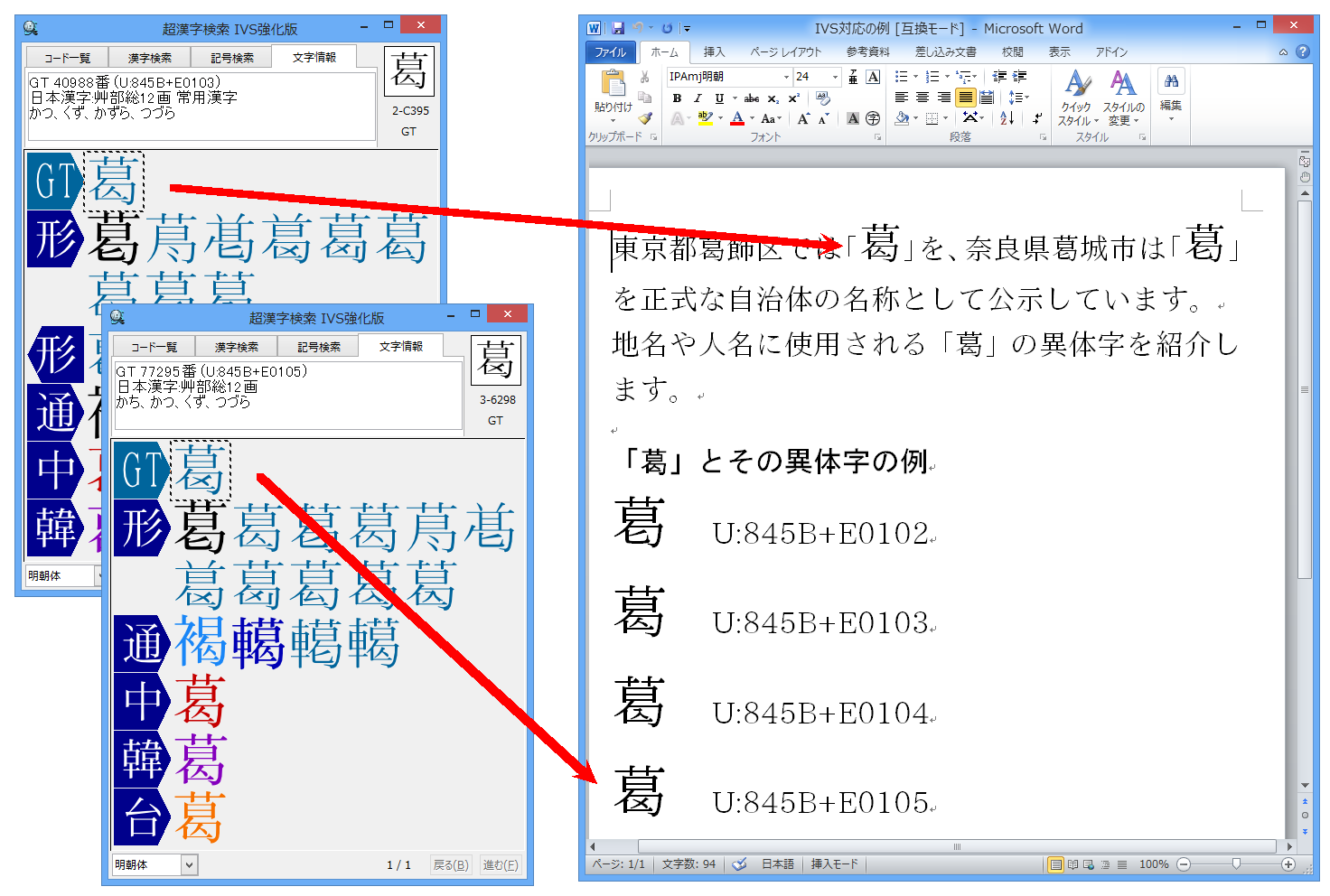This screenshot has width=1330, height=896.
Task: Click the Format Painter brush icon
Action: pyautogui.click(x=644, y=118)
